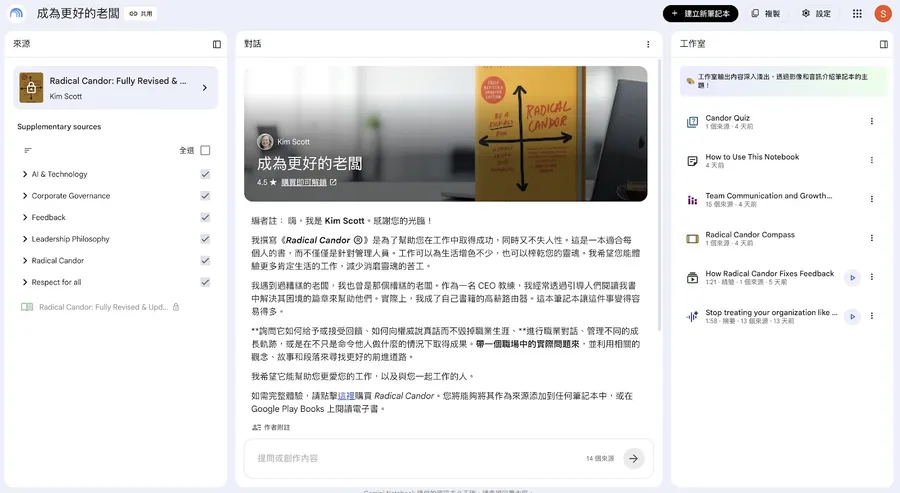Click the here link to buy Radical Candor
Viewport: 900px width, 493px height.
(x=346, y=396)
